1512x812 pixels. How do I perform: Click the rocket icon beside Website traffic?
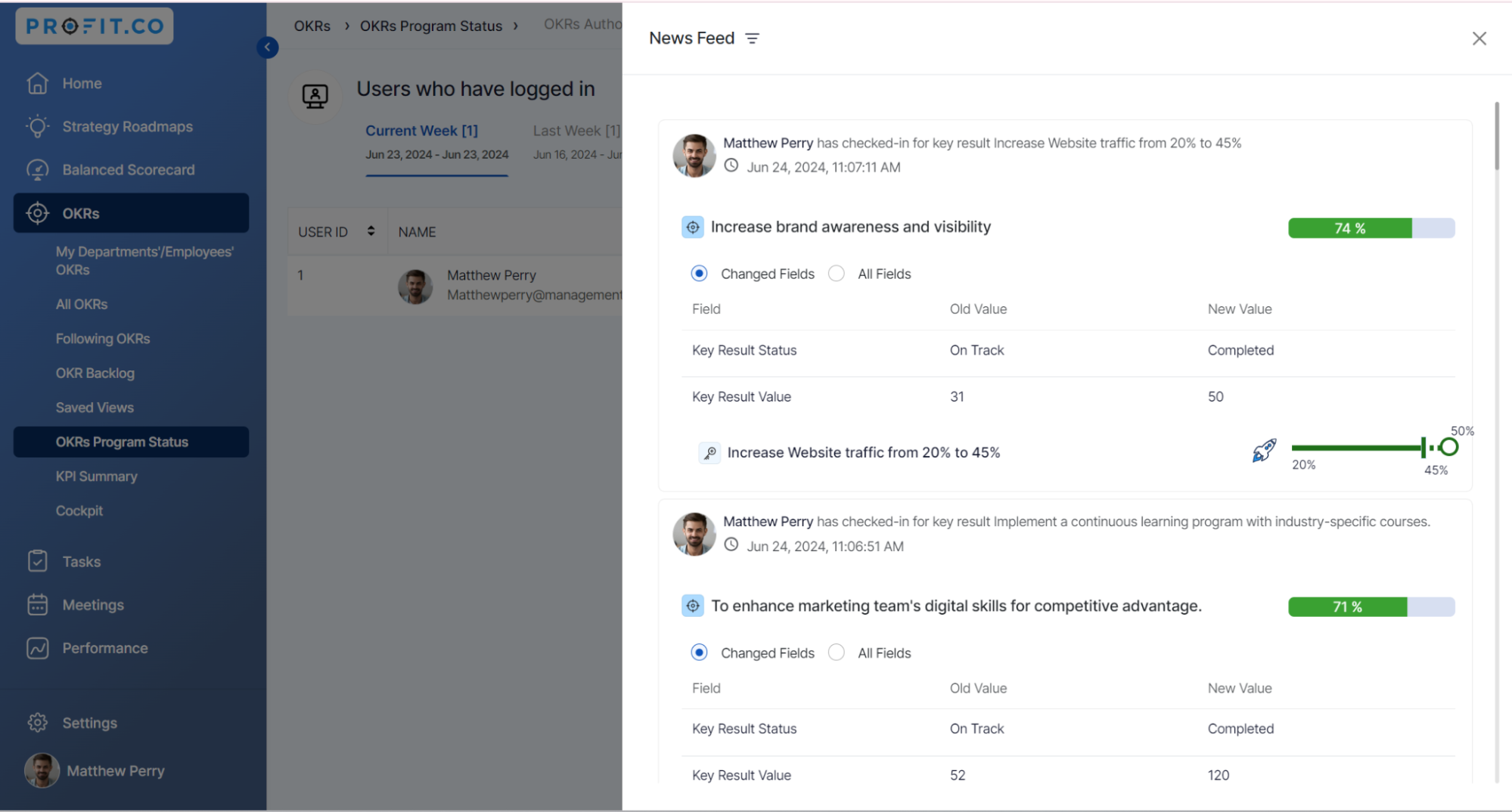[x=1264, y=451]
